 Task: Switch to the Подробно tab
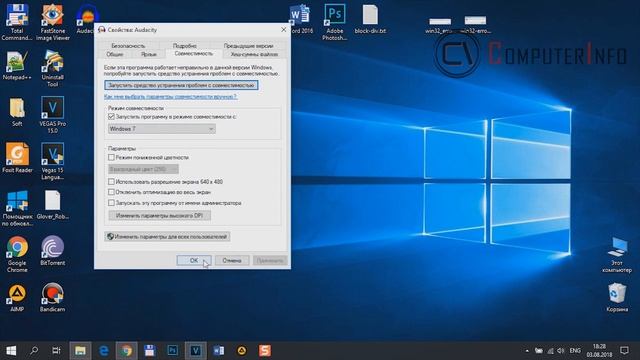[184, 46]
